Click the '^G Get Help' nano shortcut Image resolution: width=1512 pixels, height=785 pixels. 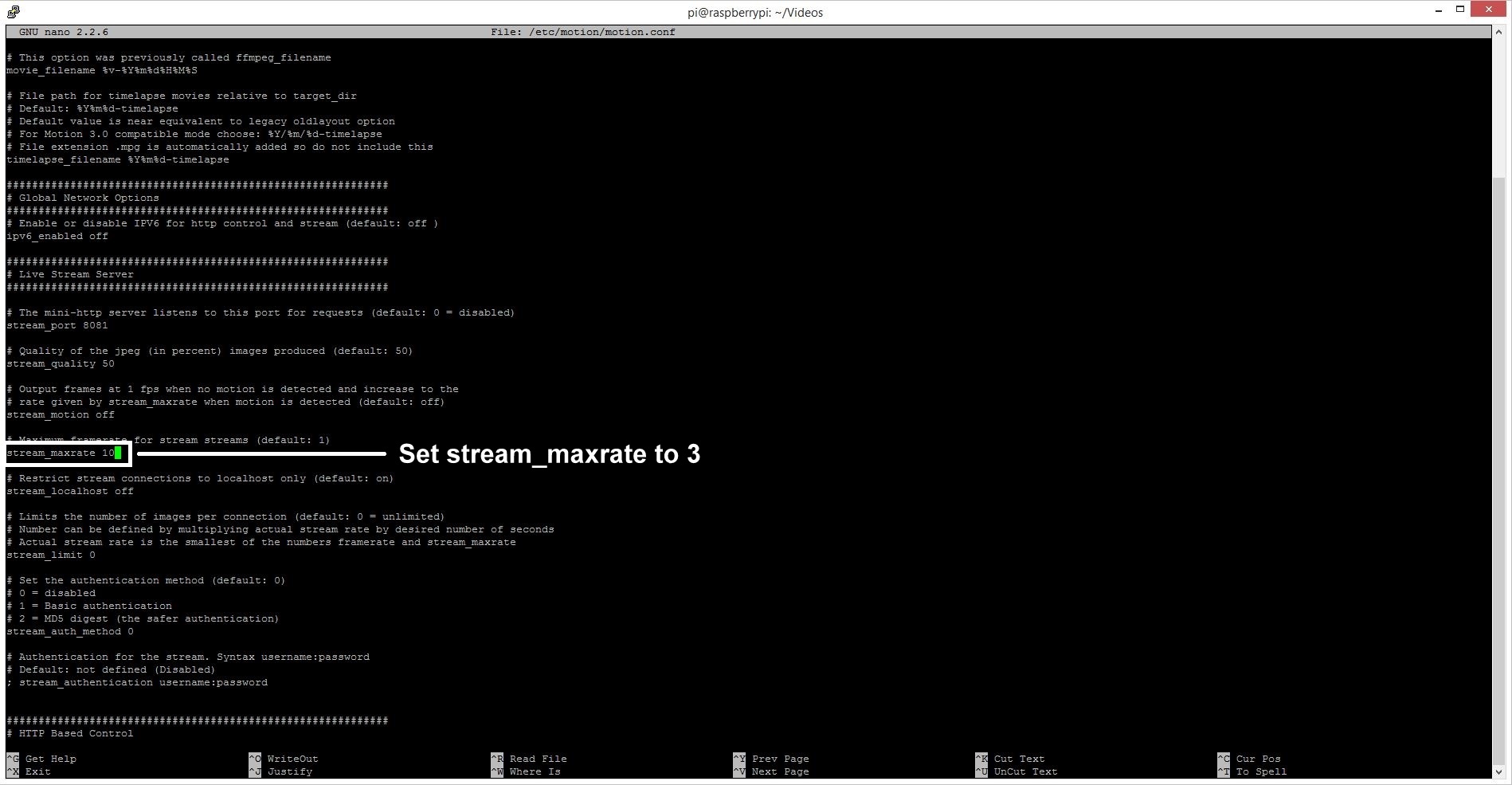click(x=41, y=759)
